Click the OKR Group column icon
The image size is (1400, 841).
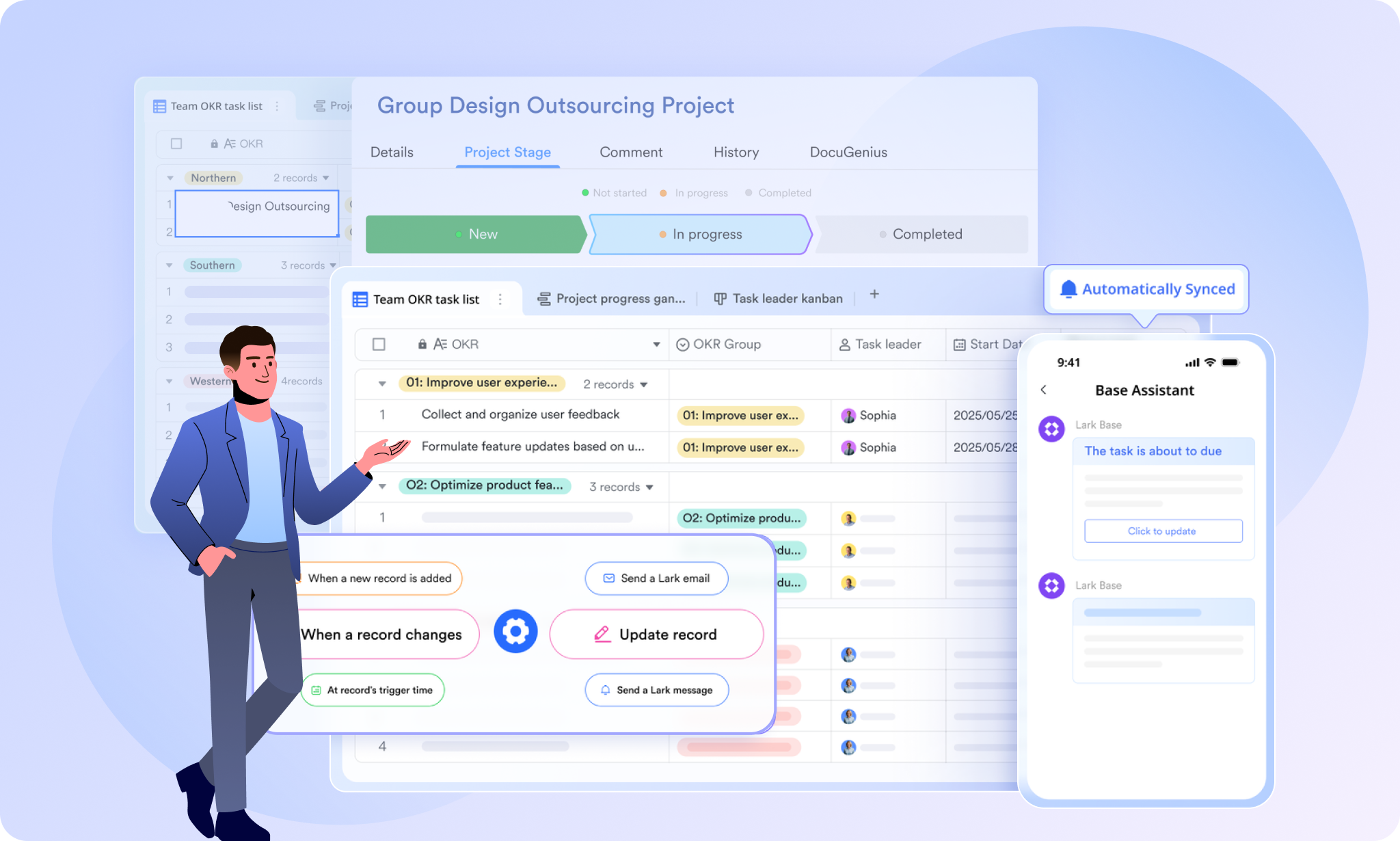click(x=682, y=345)
